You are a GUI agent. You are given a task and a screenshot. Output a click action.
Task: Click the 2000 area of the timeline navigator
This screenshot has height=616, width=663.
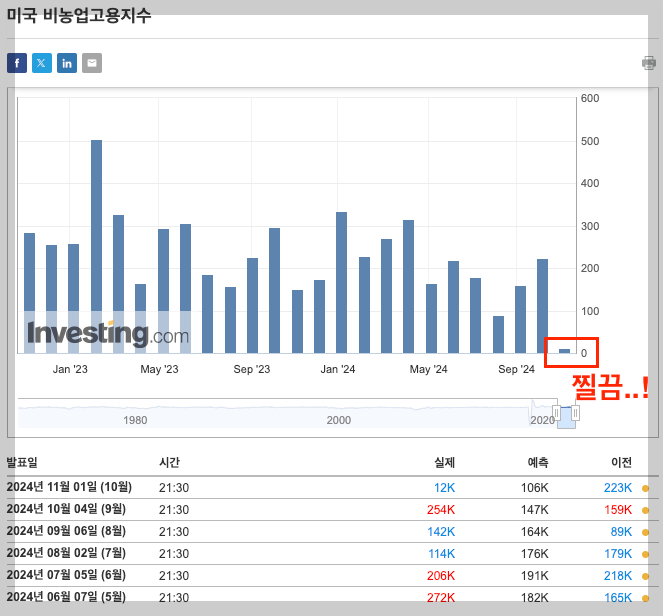pos(339,420)
